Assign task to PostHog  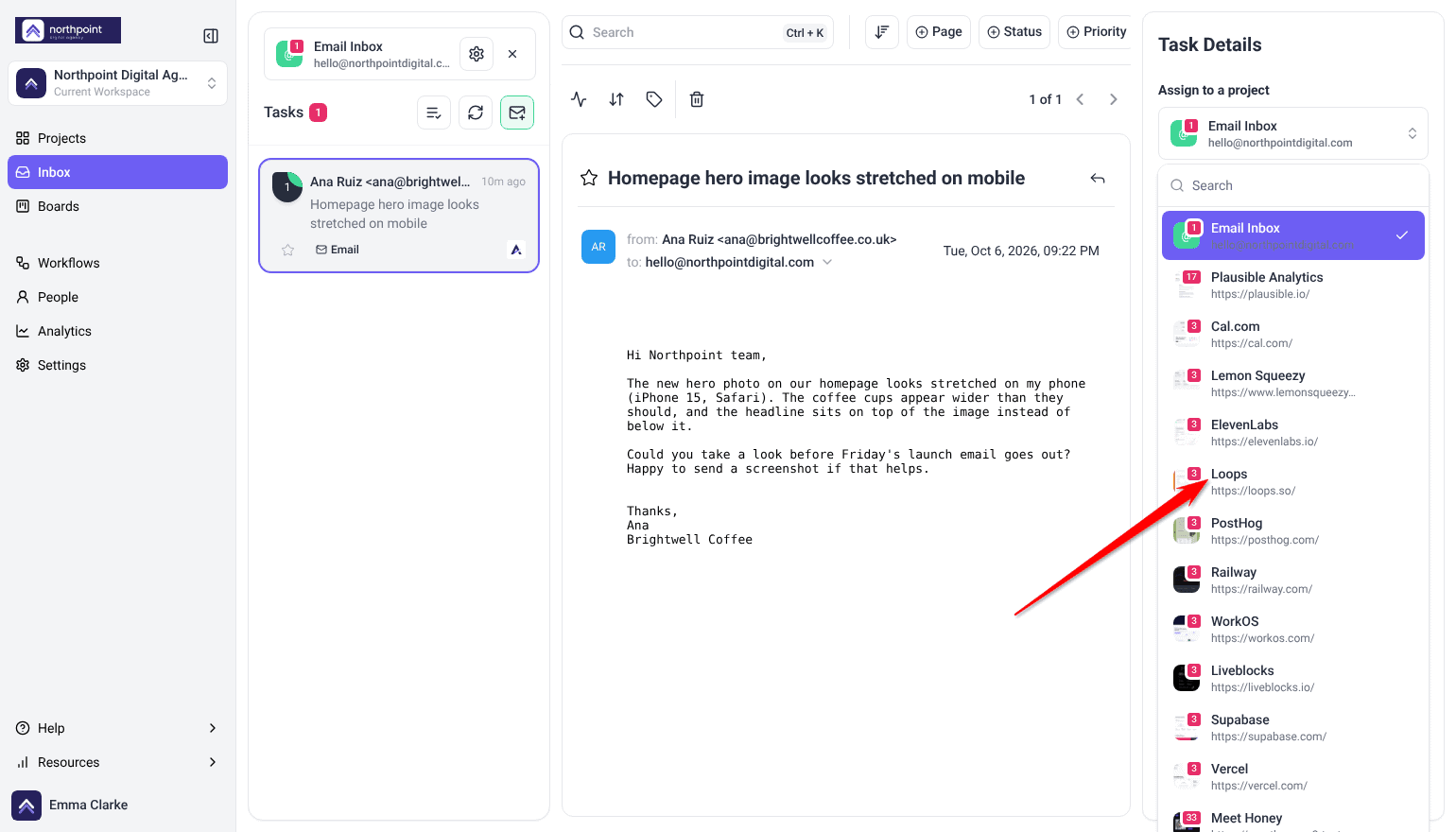pos(1293,530)
